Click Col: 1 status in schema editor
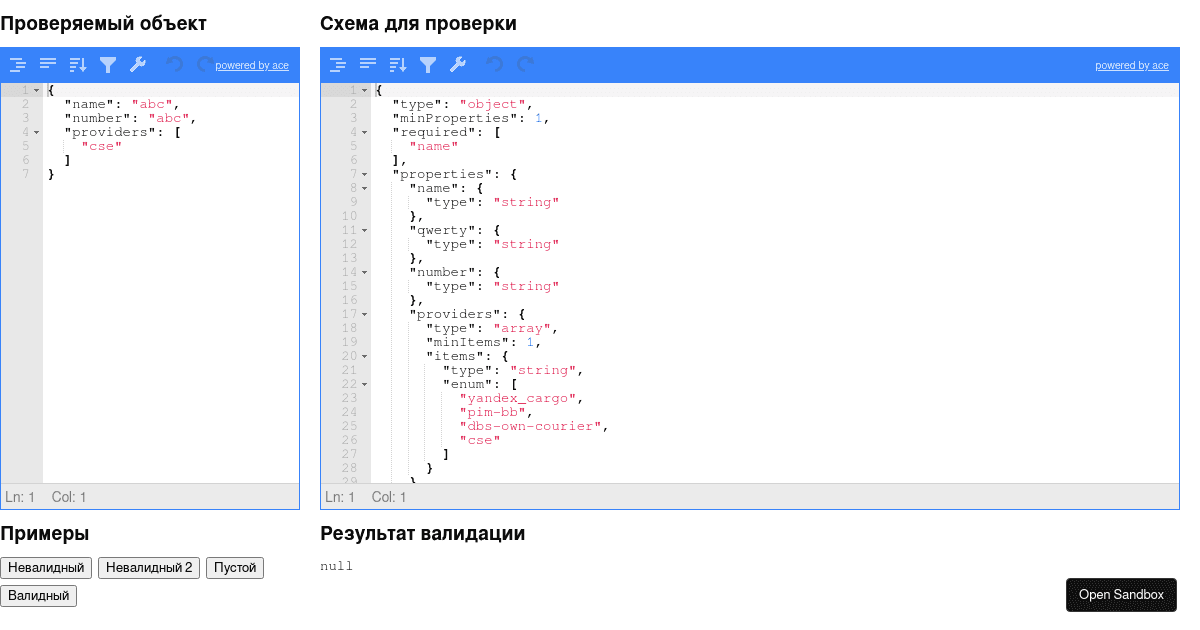This screenshot has height=630, width=1200. pyautogui.click(x=389, y=497)
